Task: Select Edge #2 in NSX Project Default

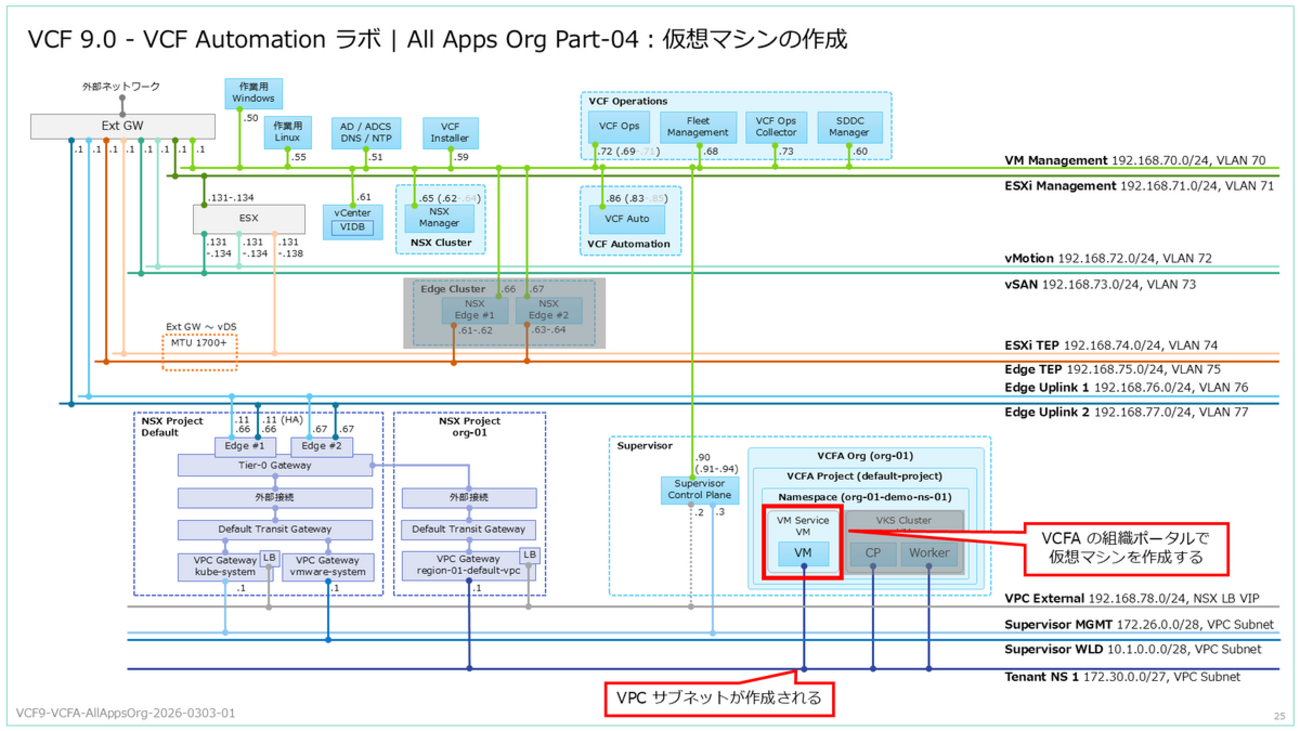Action: (322, 445)
